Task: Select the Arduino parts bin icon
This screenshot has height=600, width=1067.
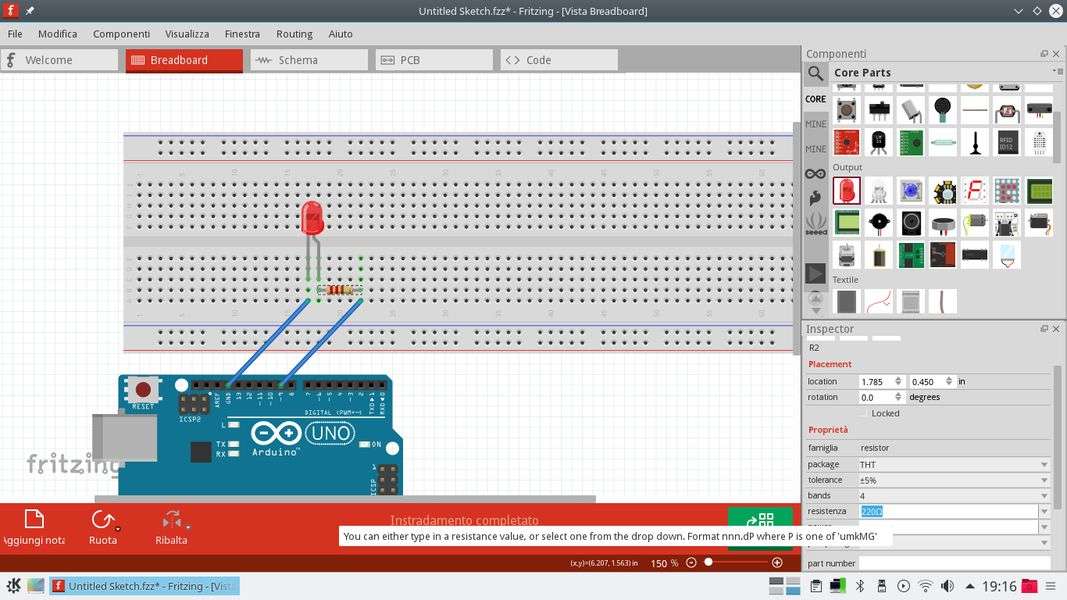Action: pyautogui.click(x=816, y=173)
